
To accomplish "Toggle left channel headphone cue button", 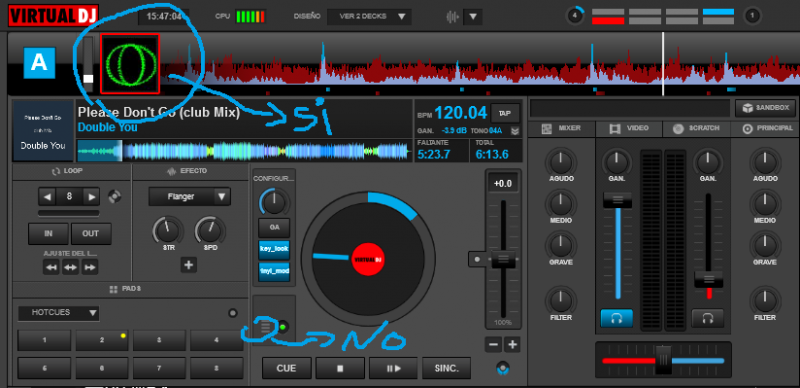I will [617, 319].
